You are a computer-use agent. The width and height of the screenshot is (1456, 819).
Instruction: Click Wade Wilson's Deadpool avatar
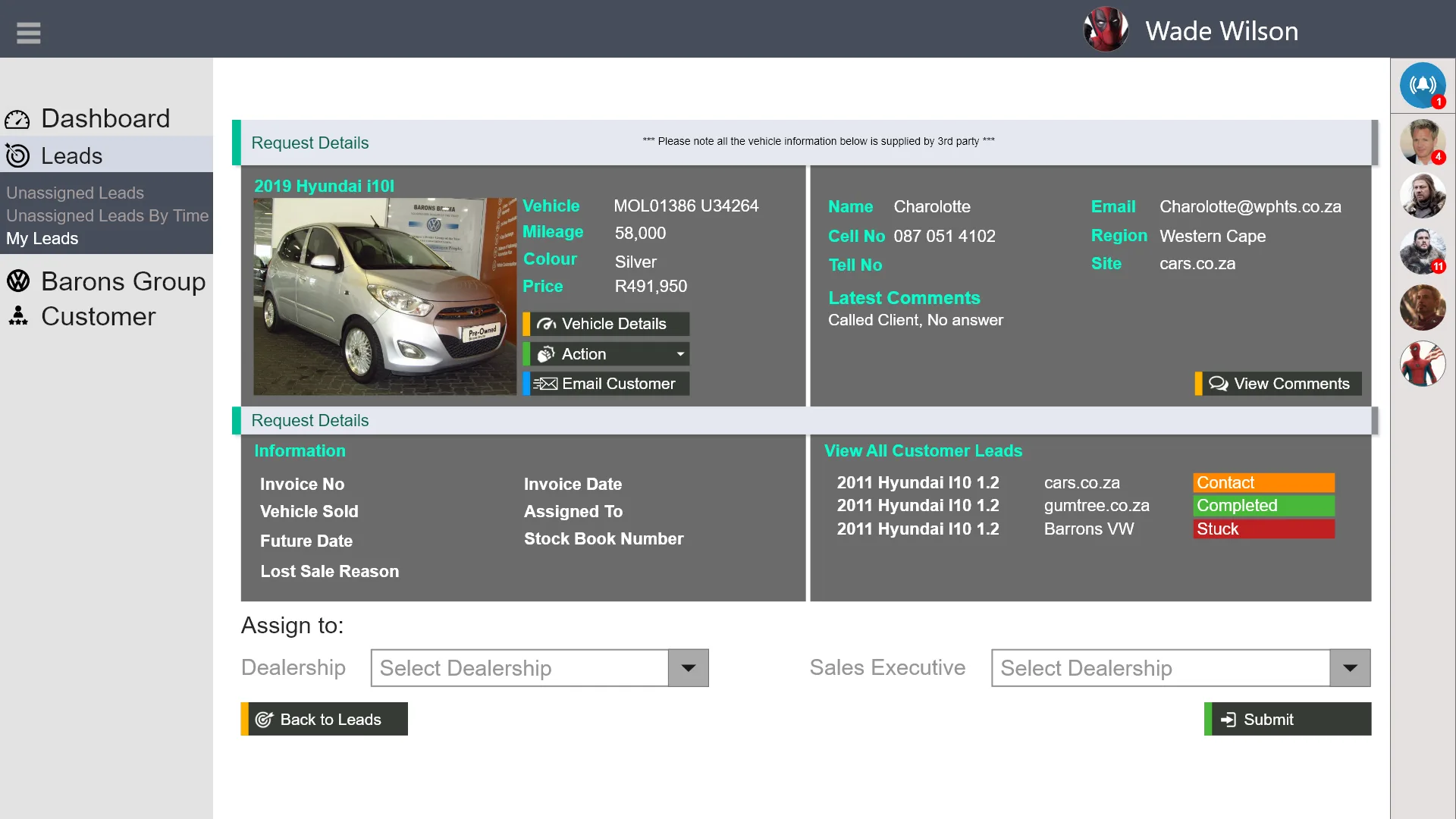(x=1106, y=30)
